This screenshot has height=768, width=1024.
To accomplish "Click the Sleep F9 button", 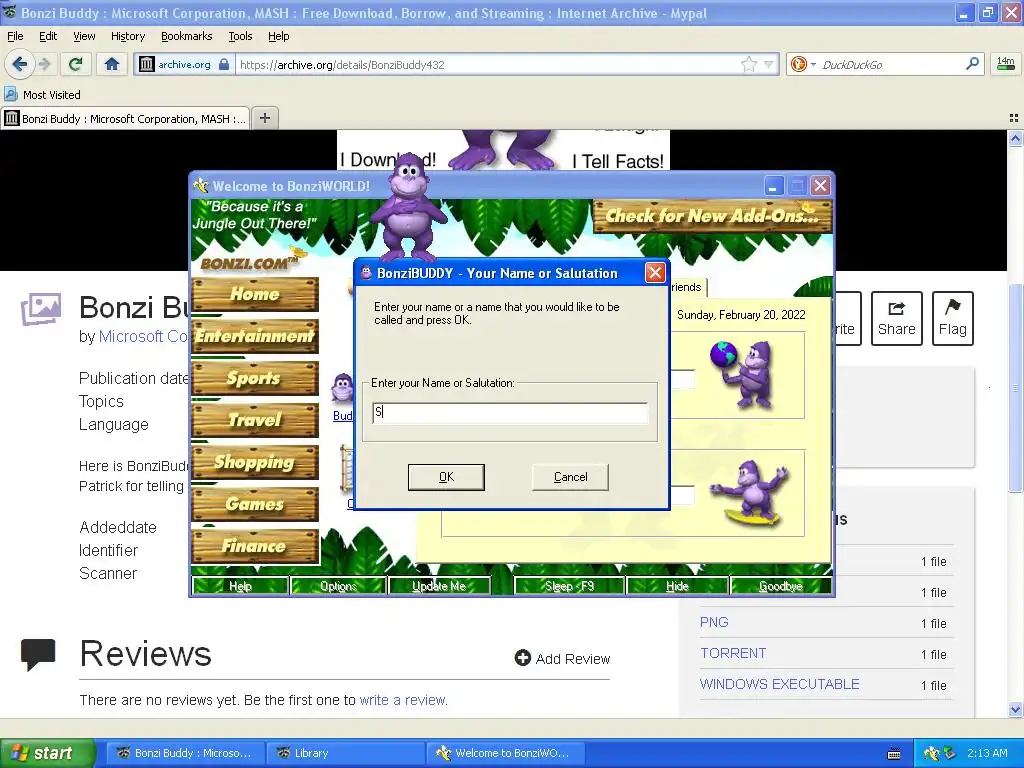I will coord(569,586).
